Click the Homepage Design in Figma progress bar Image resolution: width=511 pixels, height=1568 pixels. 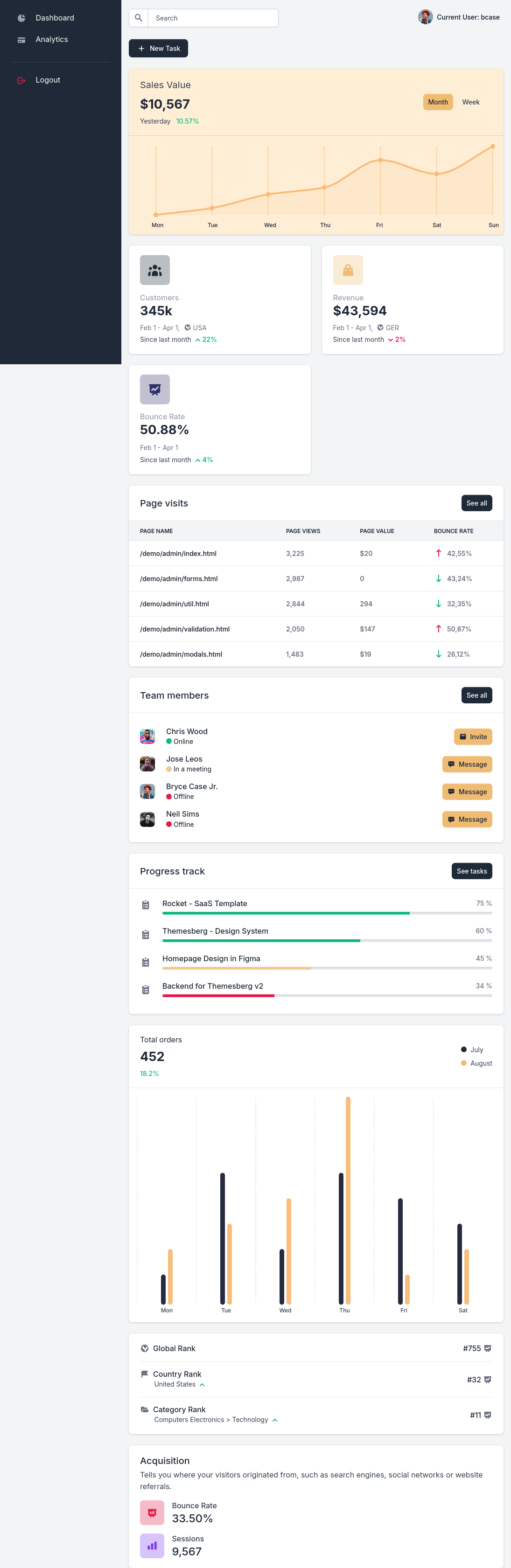[327, 968]
